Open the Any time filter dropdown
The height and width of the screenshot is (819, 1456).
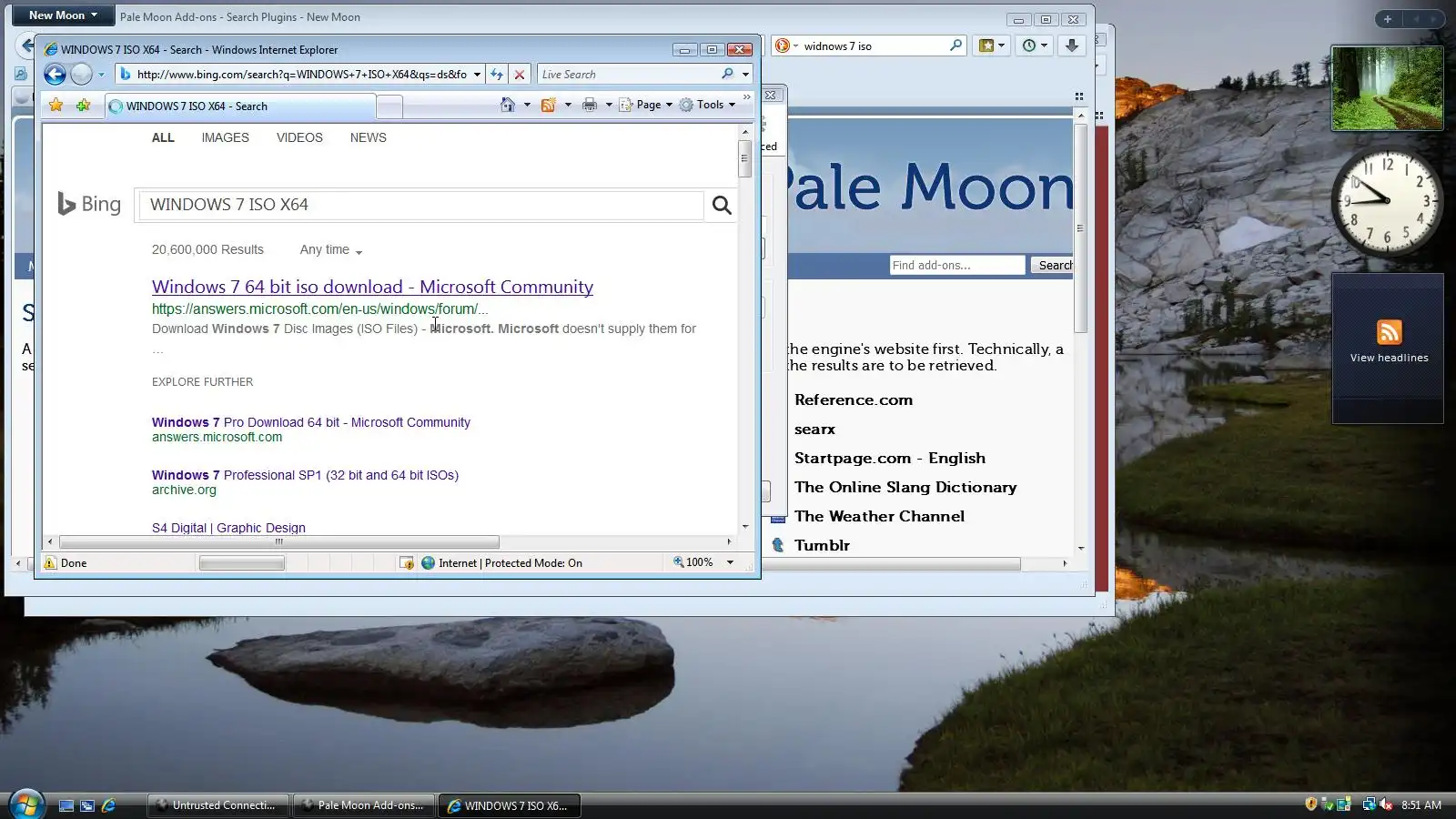331,250
